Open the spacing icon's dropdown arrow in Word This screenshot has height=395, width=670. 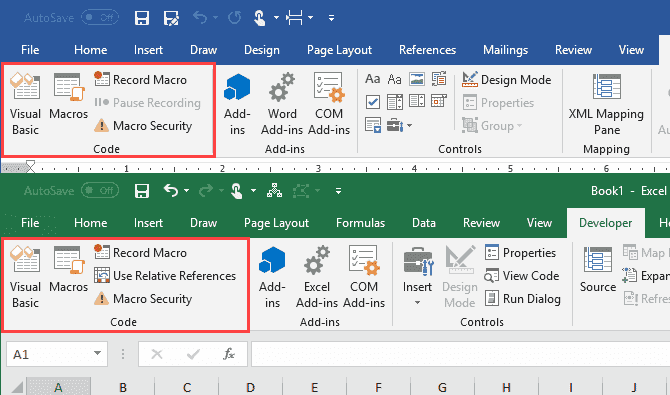click(x=311, y=18)
